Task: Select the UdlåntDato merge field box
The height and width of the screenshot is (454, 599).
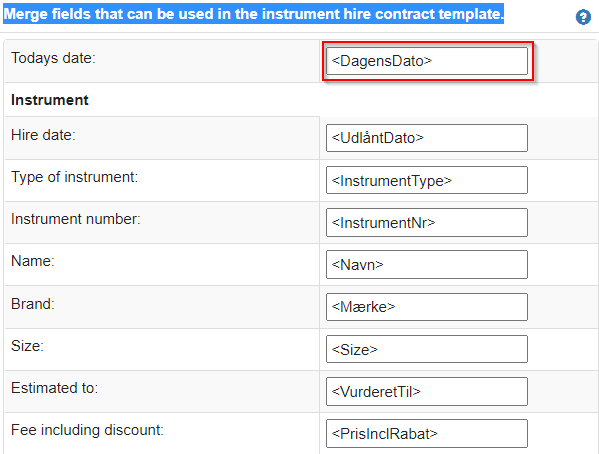Action: pyautogui.click(x=427, y=138)
